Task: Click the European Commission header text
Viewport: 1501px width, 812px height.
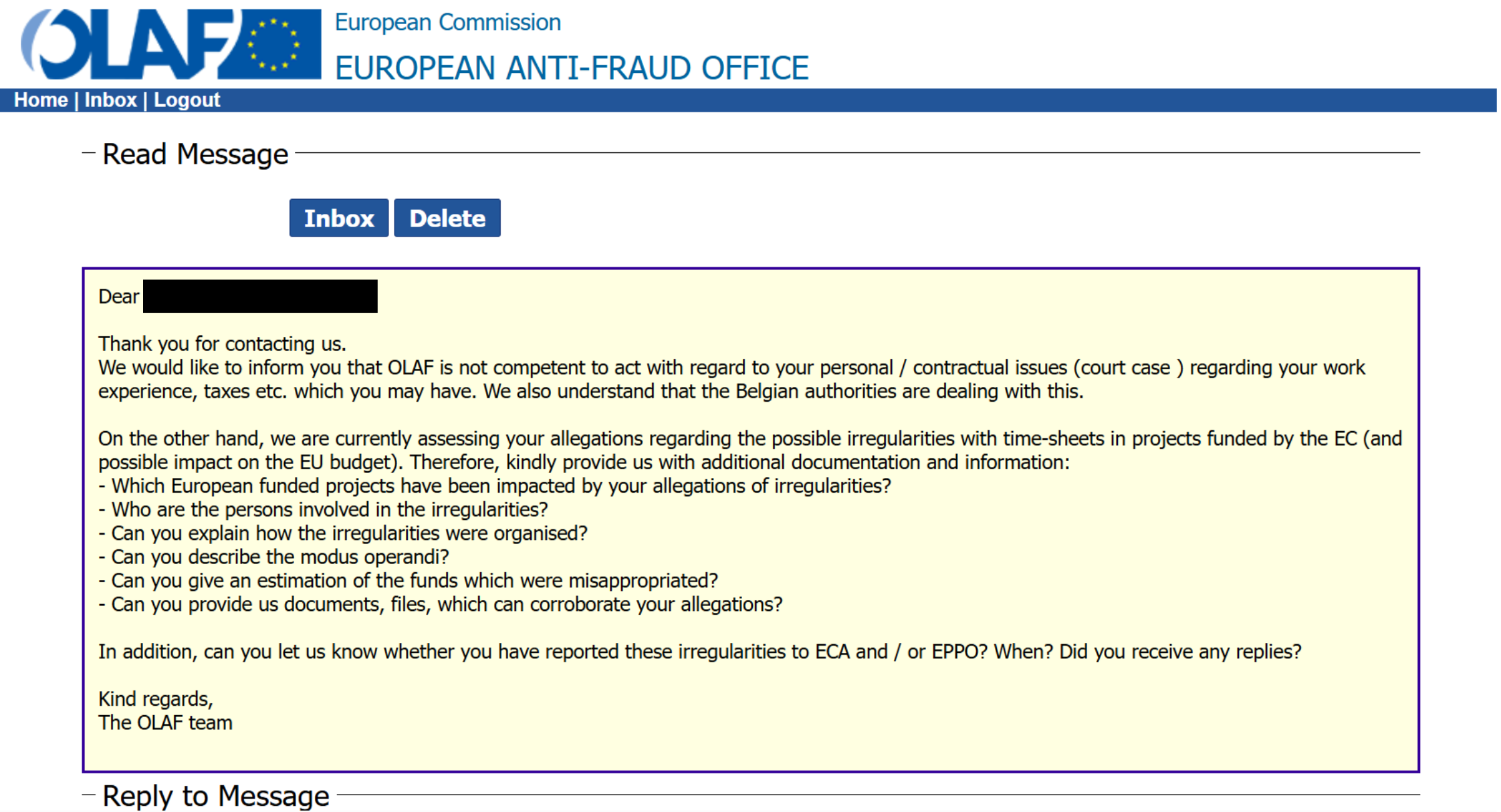Action: click(447, 23)
